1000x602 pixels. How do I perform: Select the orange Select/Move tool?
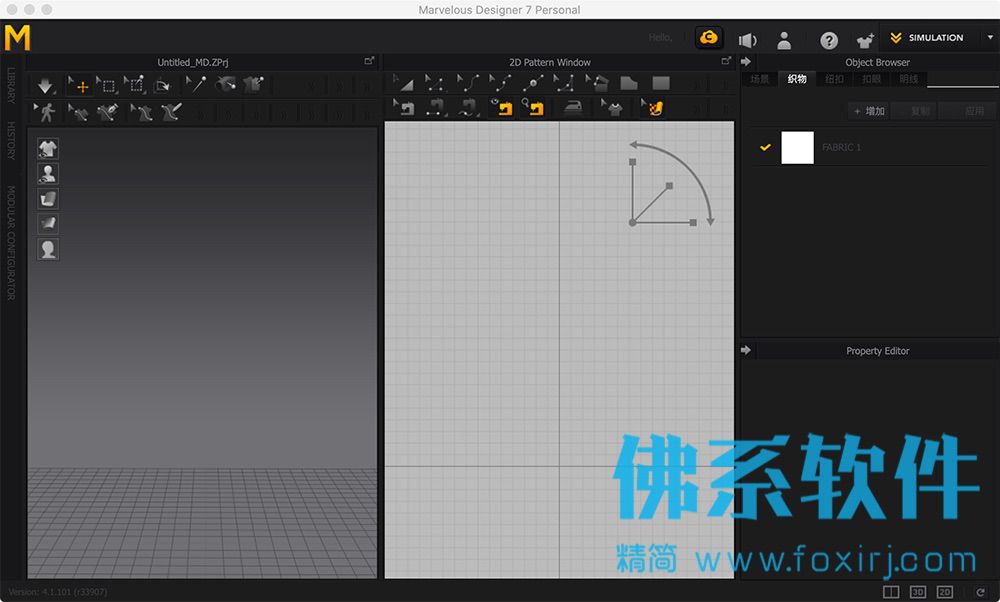[80, 86]
